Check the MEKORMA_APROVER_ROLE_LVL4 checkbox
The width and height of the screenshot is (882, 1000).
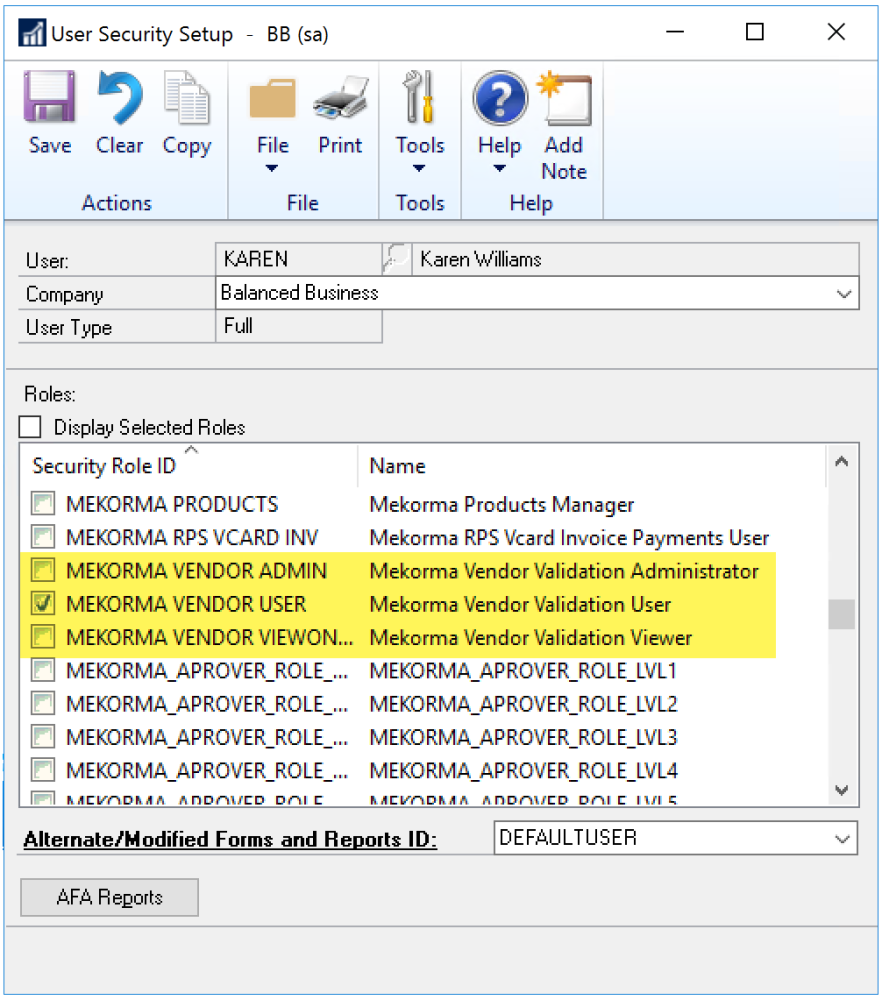[x=43, y=770]
